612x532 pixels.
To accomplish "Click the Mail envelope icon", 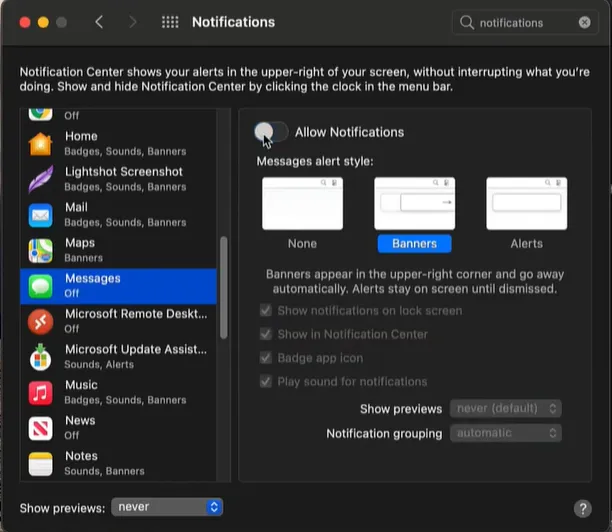I will 40,215.
